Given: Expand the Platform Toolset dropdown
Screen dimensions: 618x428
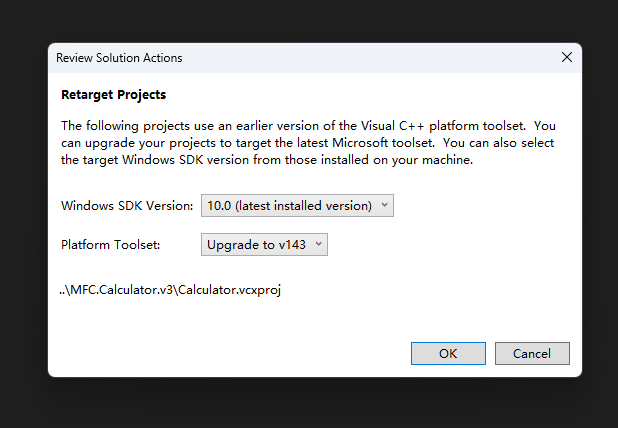Looking at the screenshot, I should pos(264,244).
